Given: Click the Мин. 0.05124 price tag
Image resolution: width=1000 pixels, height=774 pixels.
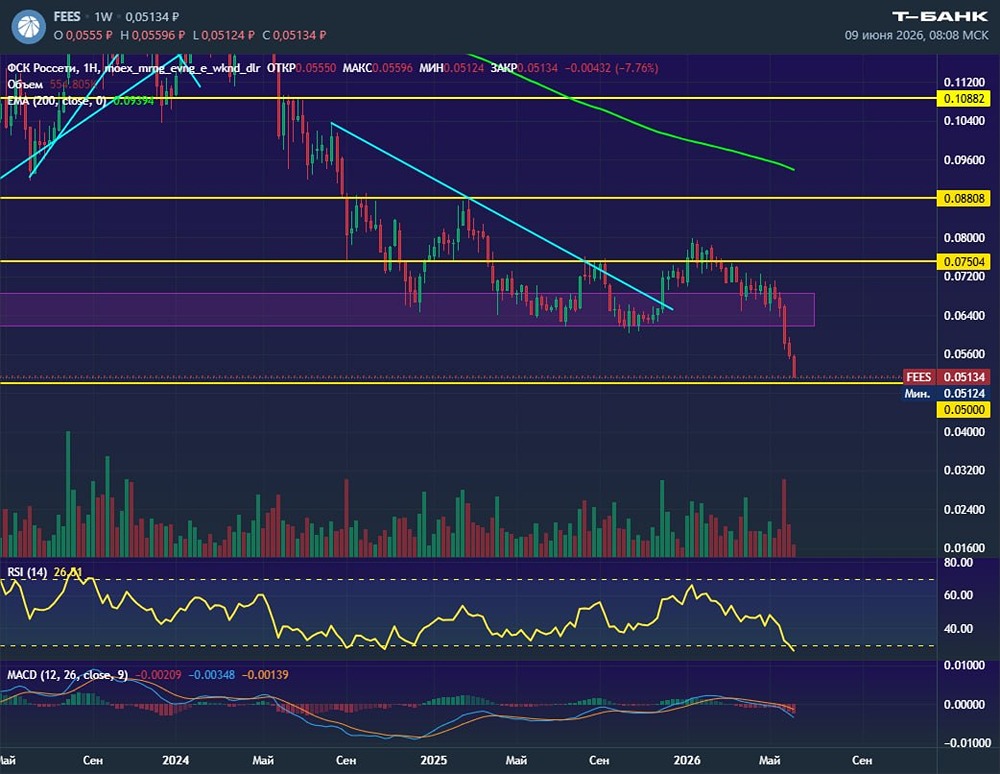Looking at the screenshot, I should [x=946, y=393].
